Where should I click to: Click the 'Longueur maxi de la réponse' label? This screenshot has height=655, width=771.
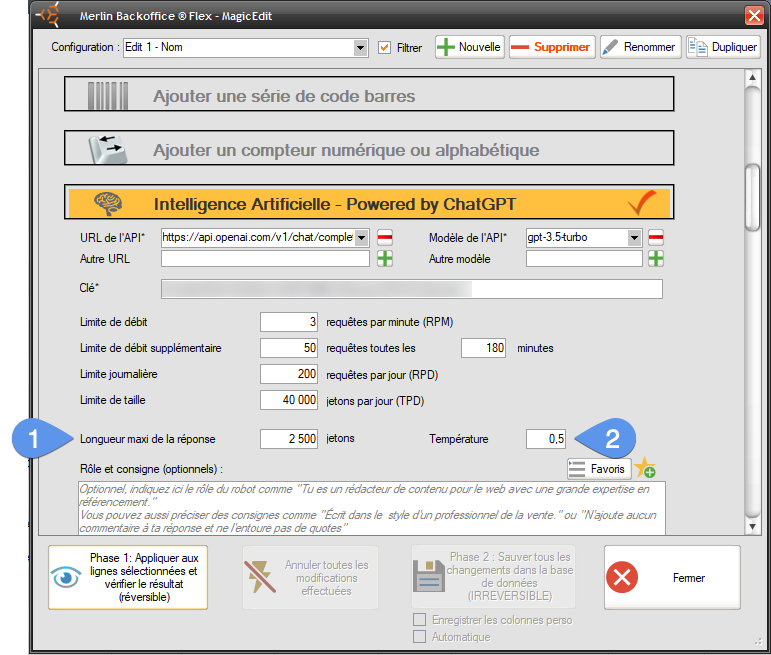point(148,439)
